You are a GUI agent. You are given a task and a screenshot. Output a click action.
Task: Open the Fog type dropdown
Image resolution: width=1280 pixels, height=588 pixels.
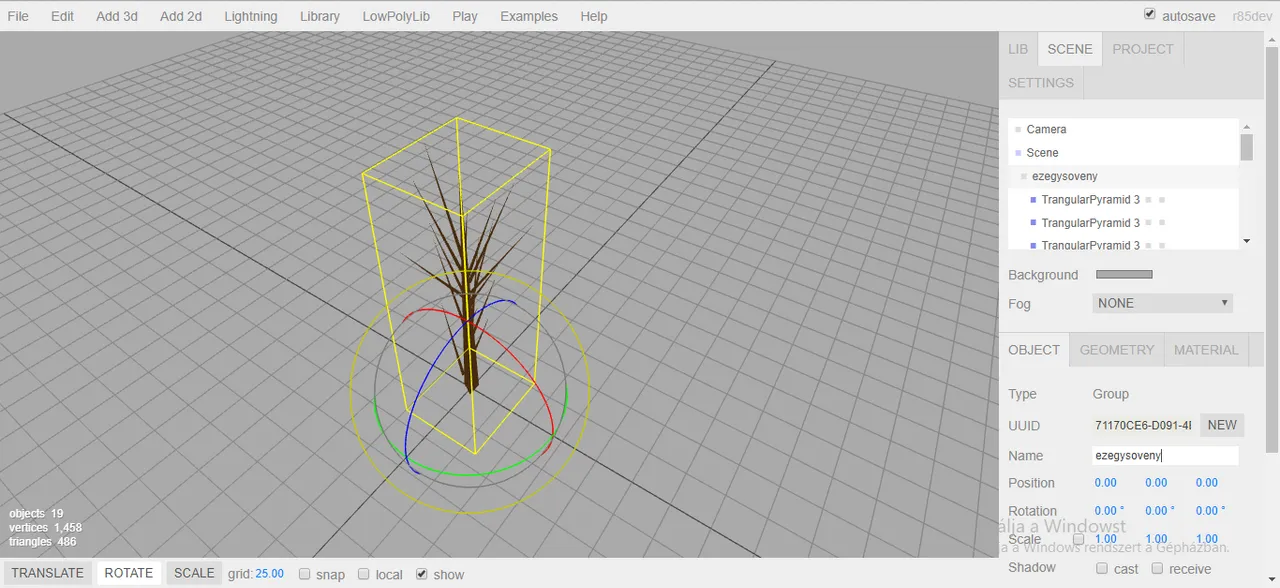[1162, 303]
